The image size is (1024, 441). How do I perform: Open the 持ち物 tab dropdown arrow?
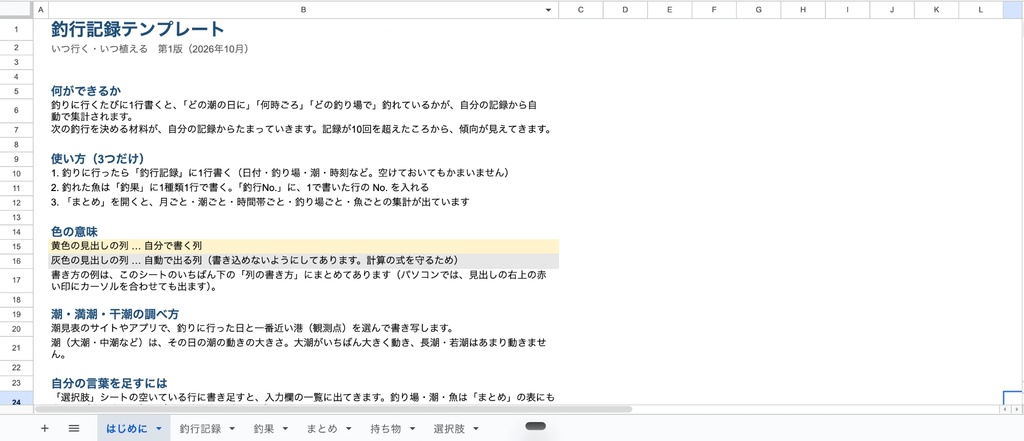click(x=412, y=429)
